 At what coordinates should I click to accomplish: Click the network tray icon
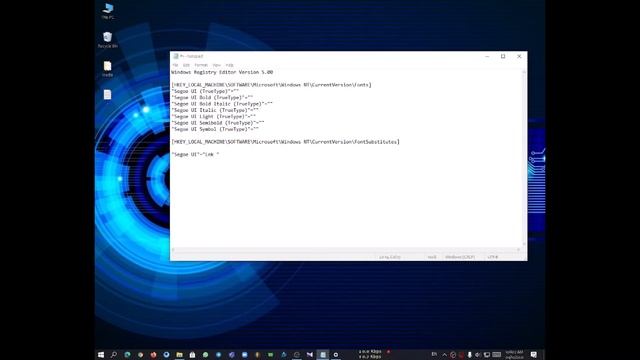(x=487, y=355)
